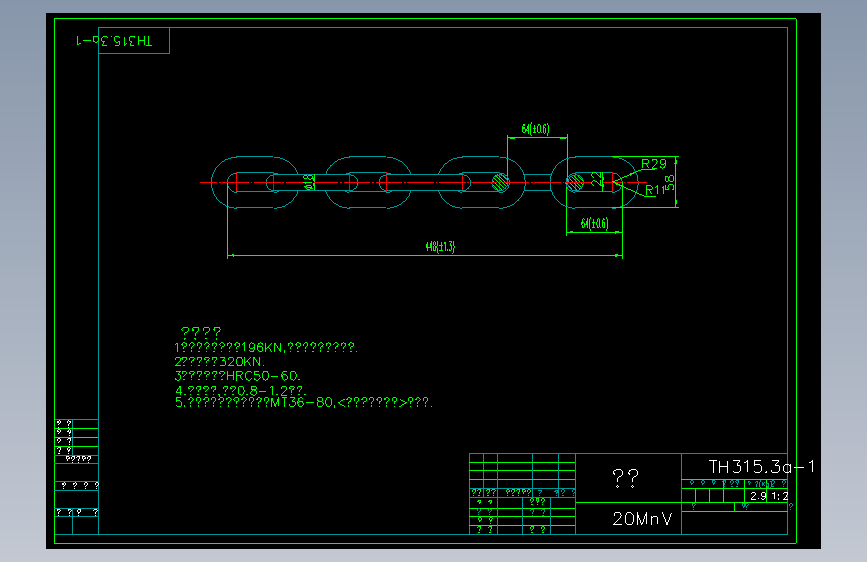Click the 448(±1.3) overall length dimension
The image size is (867, 562).
(x=440, y=246)
